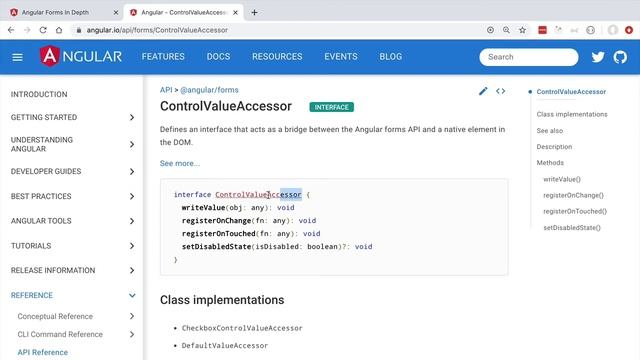Screen dimensions: 640x360
Task: Expand the GETTING STARTED section
Action: pos(73,118)
